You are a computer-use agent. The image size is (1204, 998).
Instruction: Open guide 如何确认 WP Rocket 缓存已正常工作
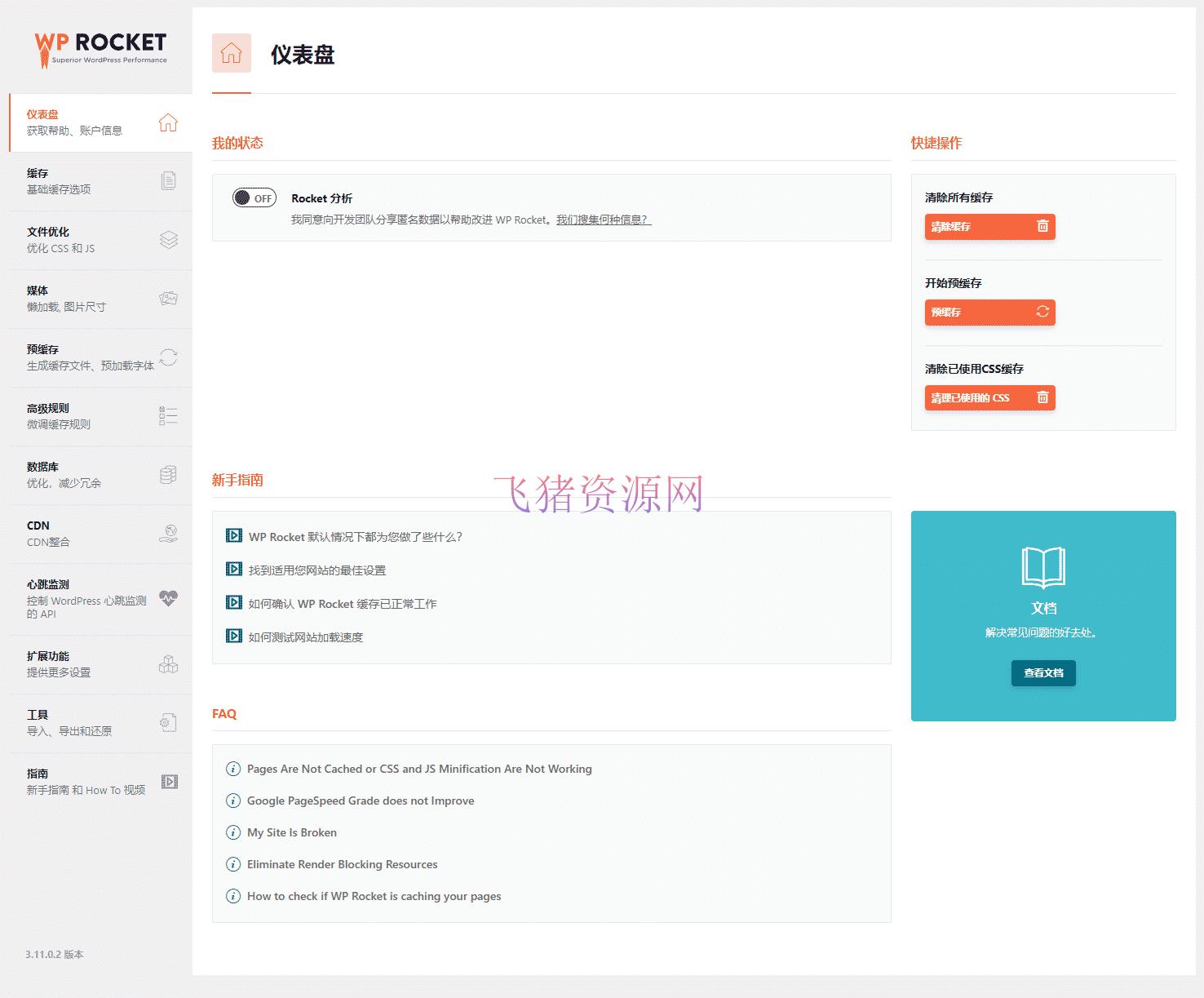pos(343,603)
